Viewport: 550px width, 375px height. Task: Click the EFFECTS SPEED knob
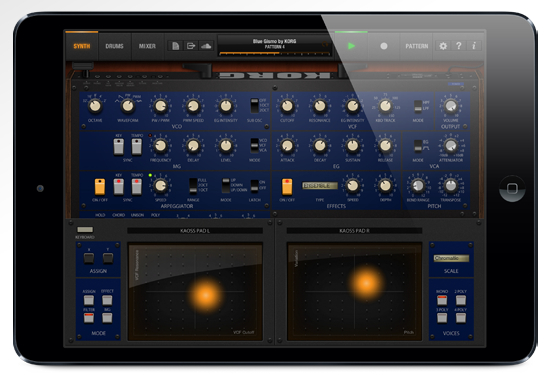[x=353, y=186]
